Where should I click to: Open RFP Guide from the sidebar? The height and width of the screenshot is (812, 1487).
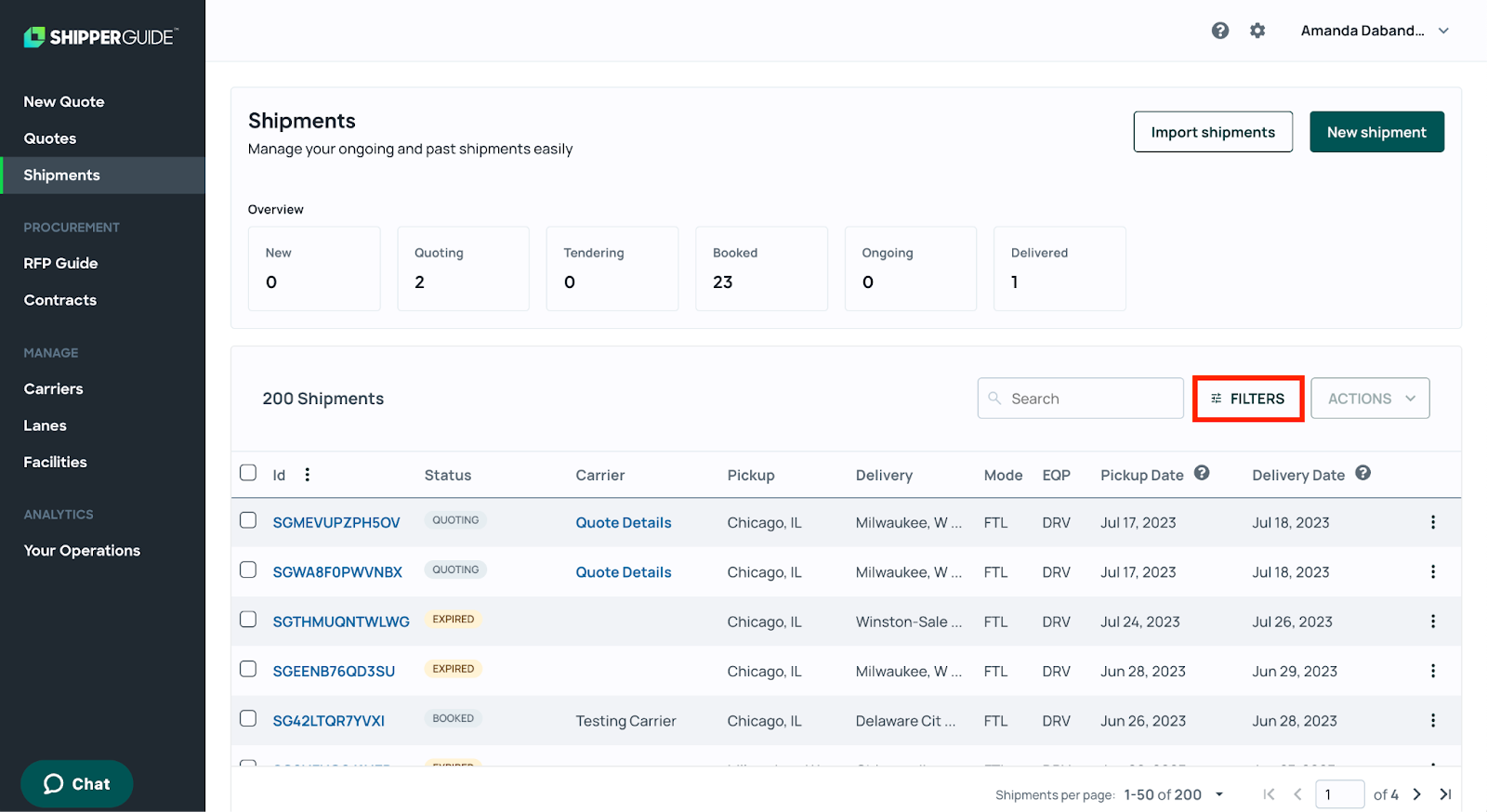pos(60,263)
